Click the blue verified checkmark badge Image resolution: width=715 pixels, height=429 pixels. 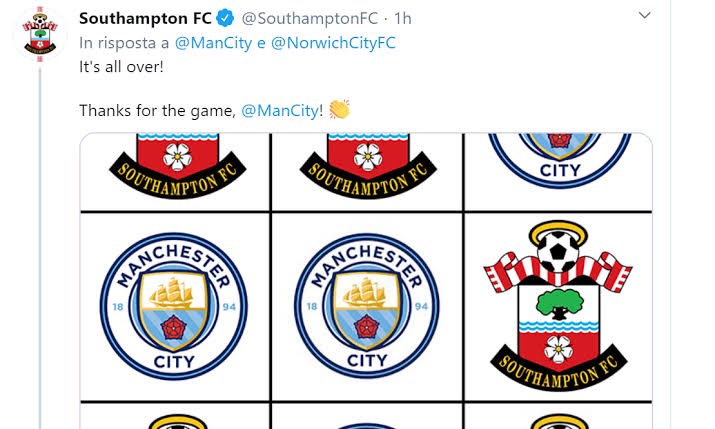[x=227, y=18]
